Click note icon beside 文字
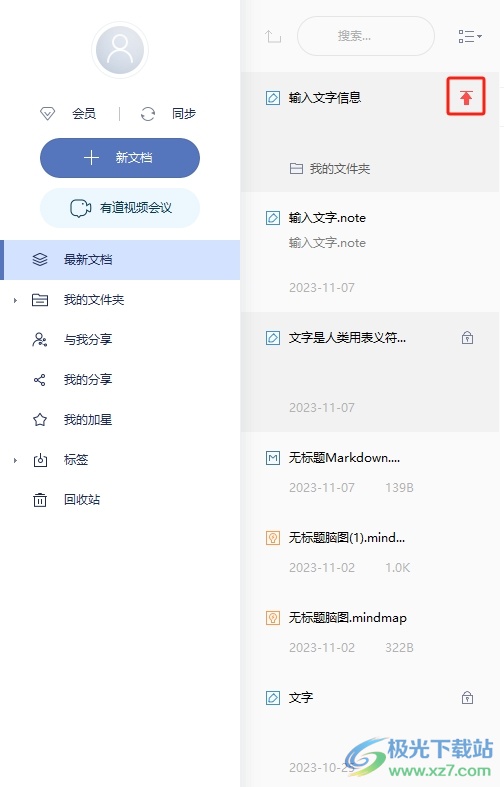Image resolution: width=504 pixels, height=787 pixels. coord(273,698)
